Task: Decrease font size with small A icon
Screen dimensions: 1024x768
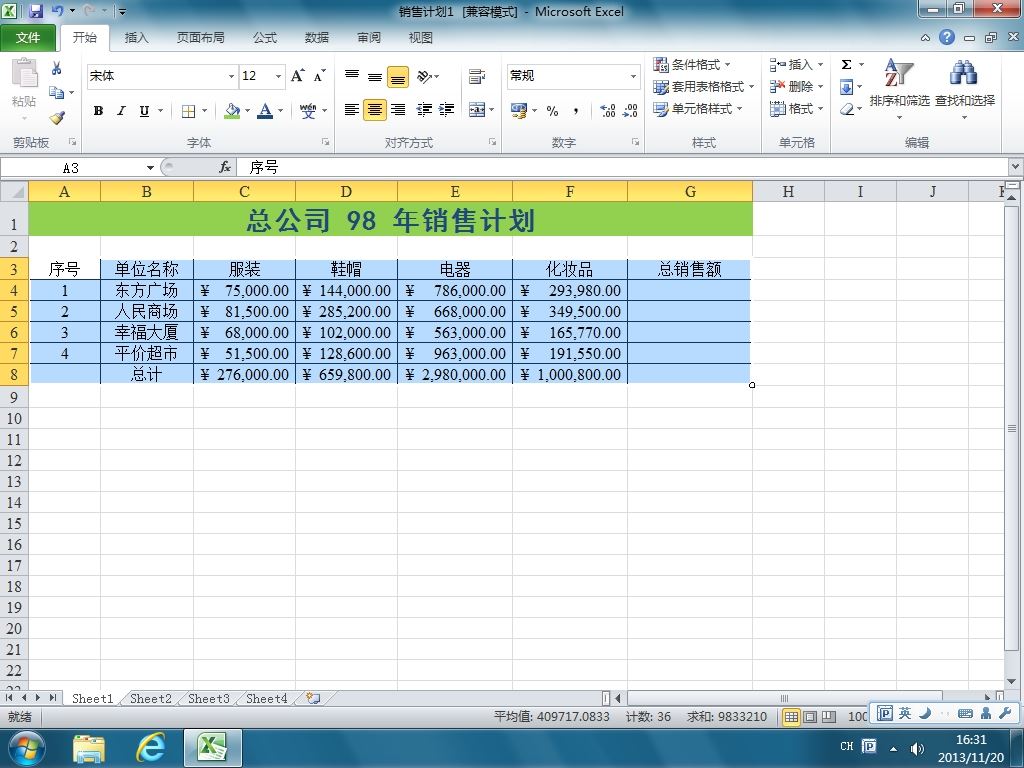Action: (319, 76)
